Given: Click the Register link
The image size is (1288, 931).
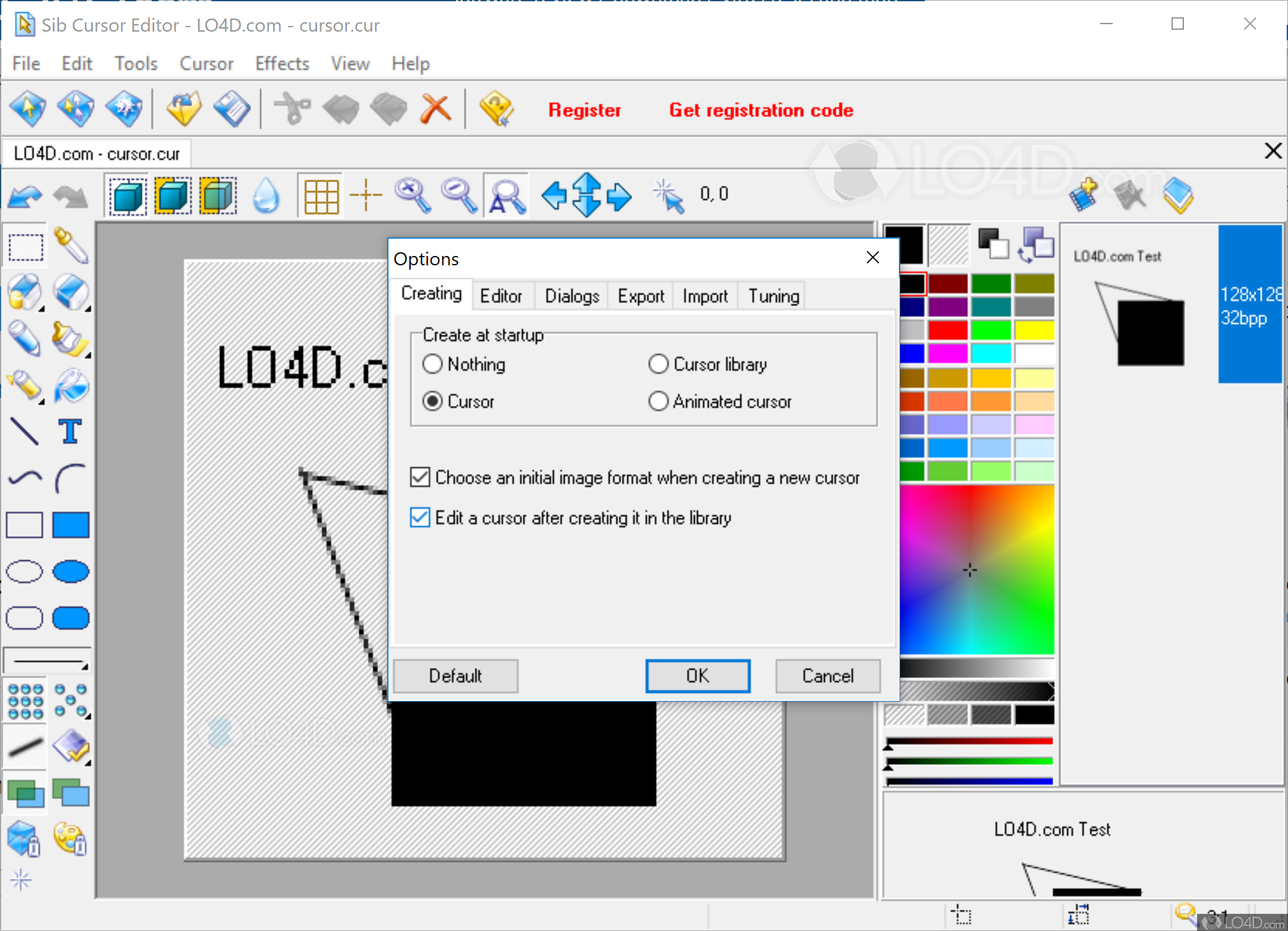Looking at the screenshot, I should pos(584,110).
